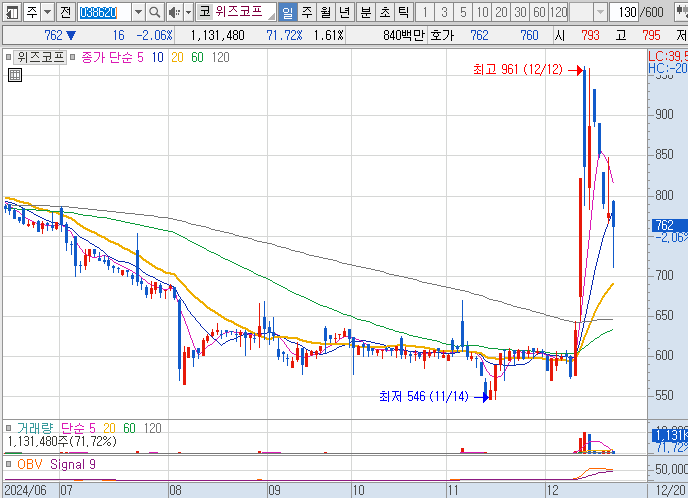Switch to the 월 monthly period tab
The image size is (688, 498).
point(326,12)
